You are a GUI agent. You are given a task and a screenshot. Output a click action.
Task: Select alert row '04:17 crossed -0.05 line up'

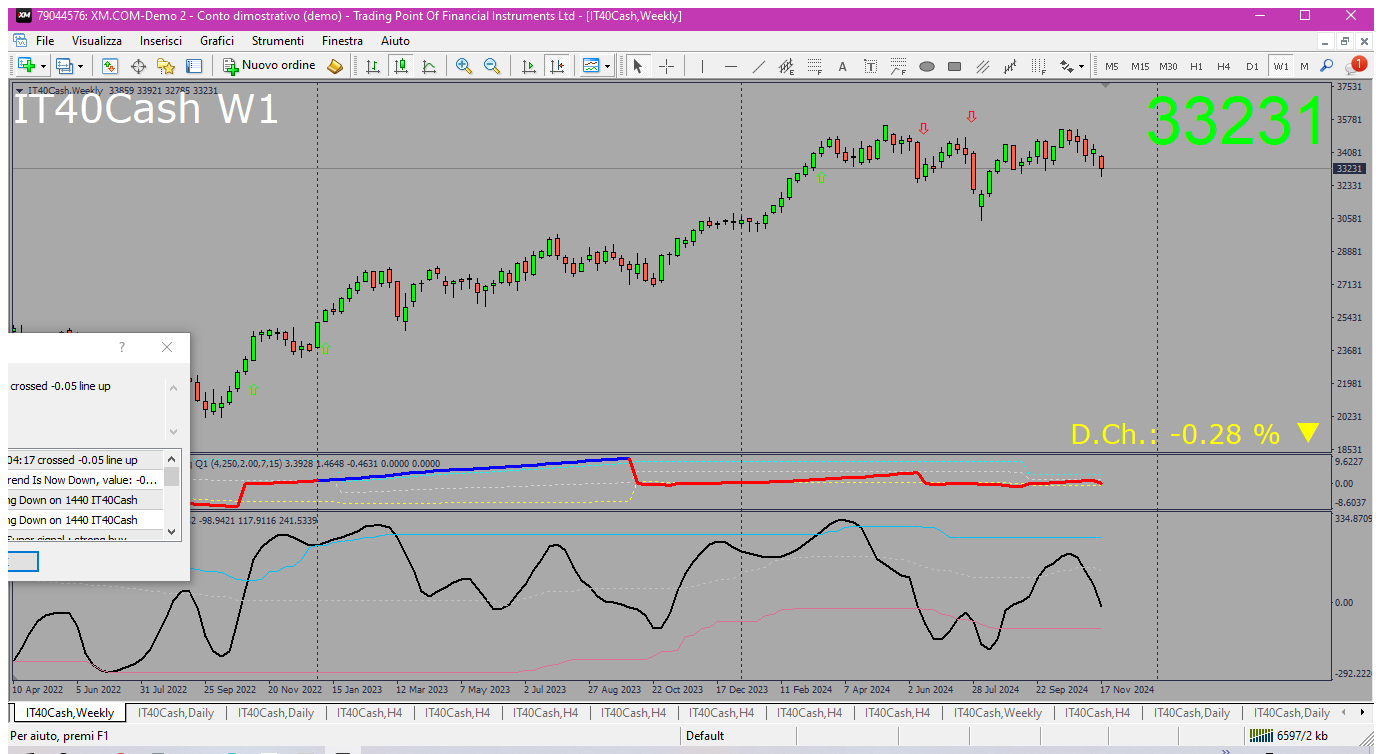click(x=86, y=460)
